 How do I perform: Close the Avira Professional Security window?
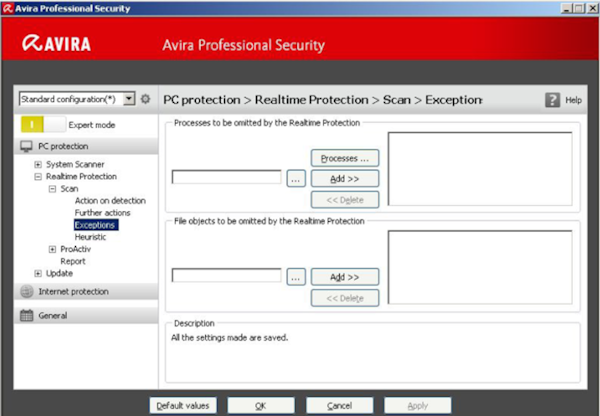592,8
